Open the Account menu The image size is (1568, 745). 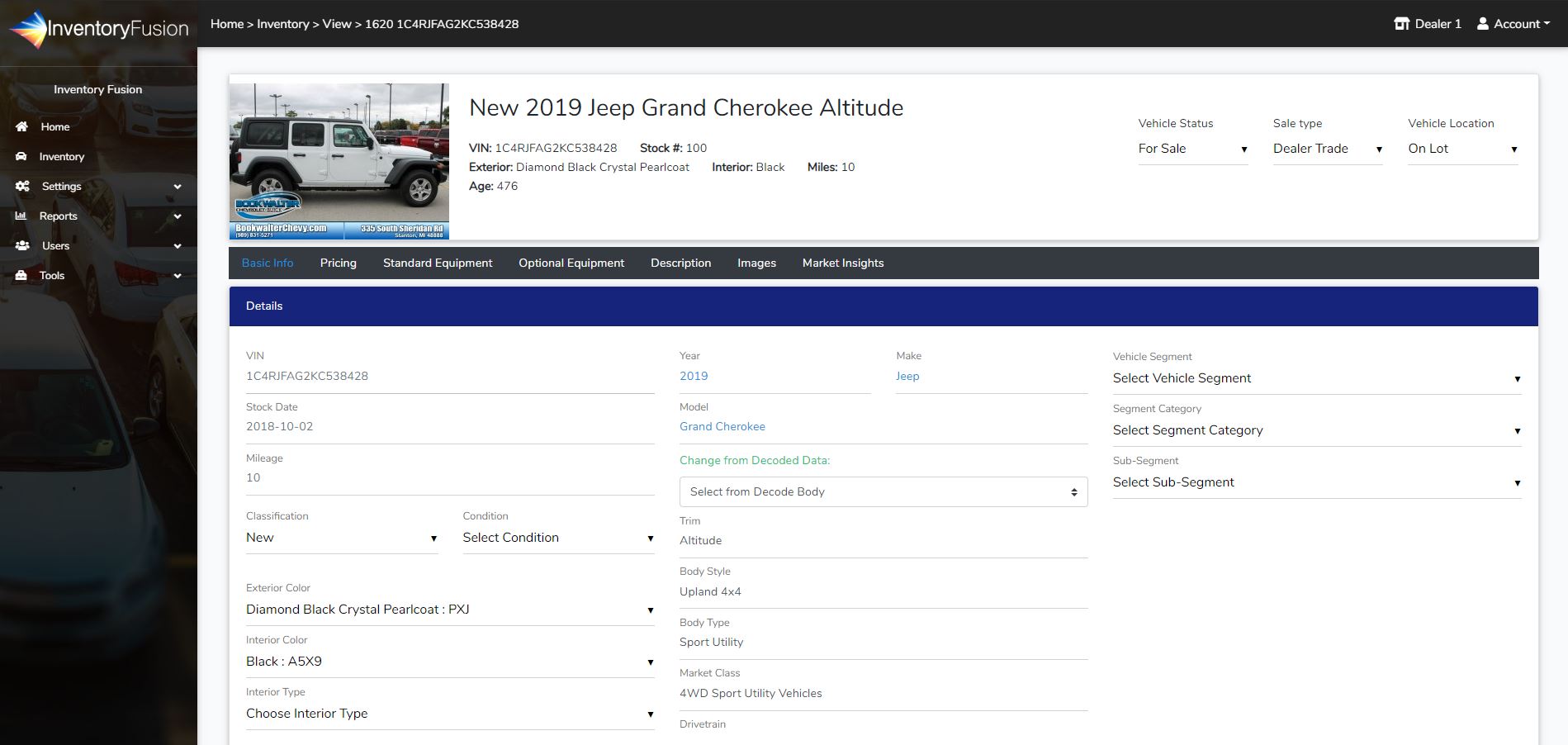coord(1513,24)
